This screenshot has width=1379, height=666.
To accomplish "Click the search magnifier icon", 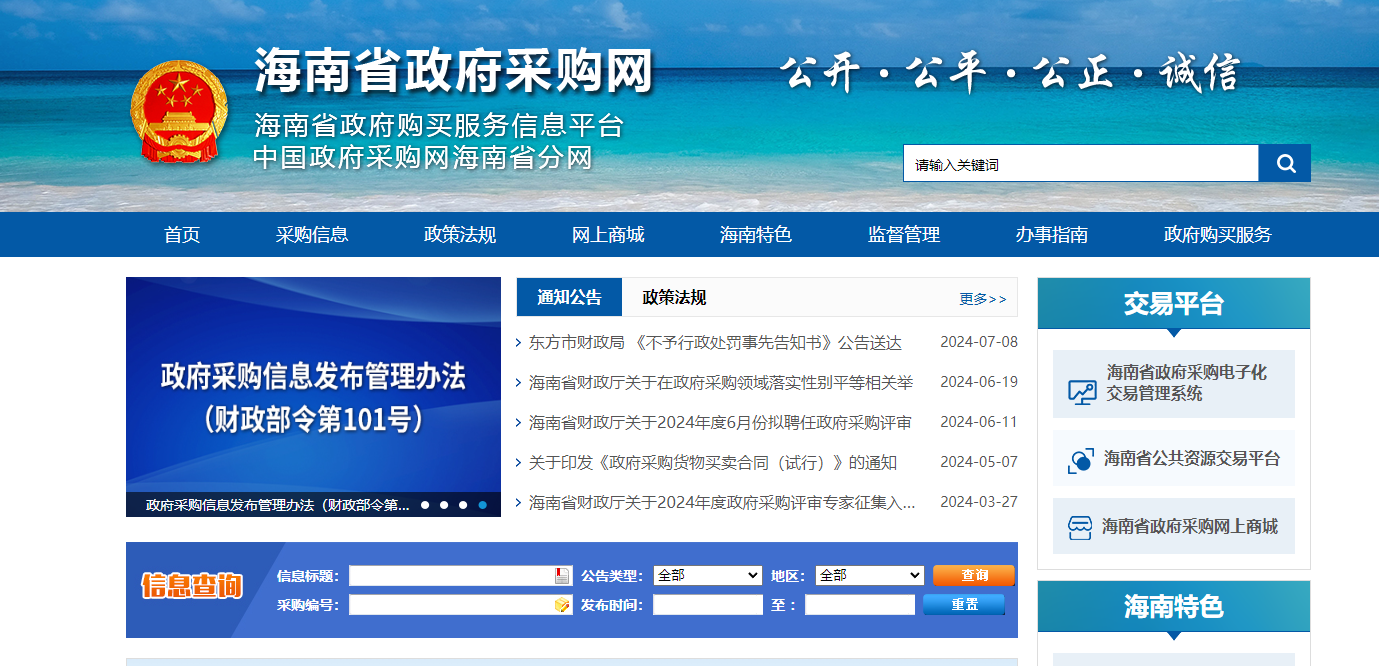I will [x=1285, y=162].
